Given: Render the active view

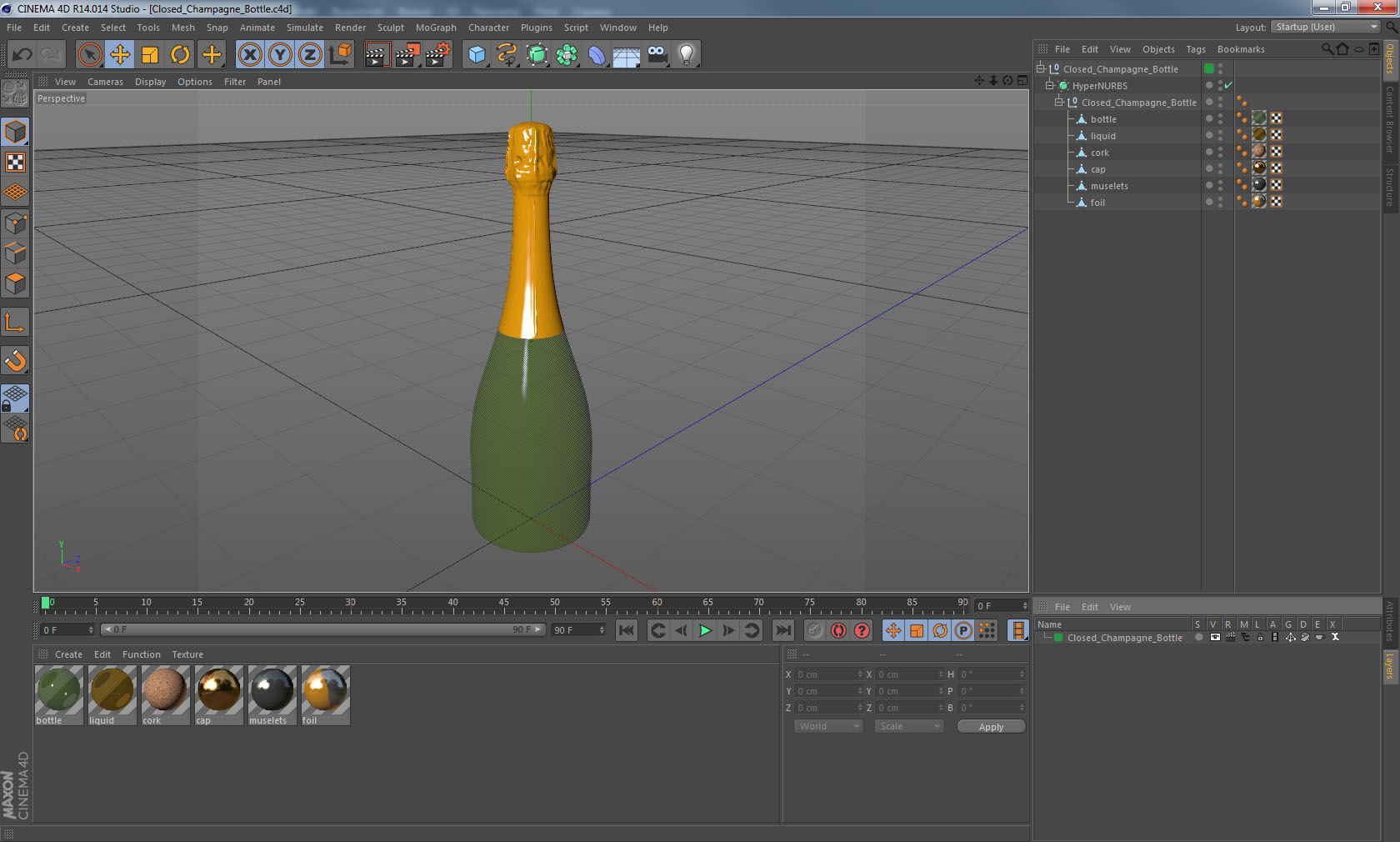Looking at the screenshot, I should point(377,55).
